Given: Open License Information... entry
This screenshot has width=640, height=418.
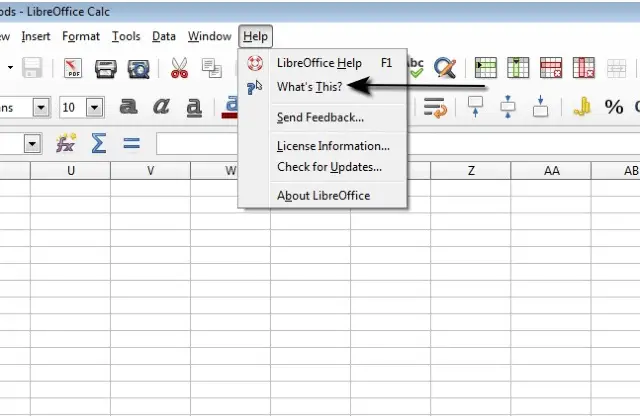Looking at the screenshot, I should 323,146.
